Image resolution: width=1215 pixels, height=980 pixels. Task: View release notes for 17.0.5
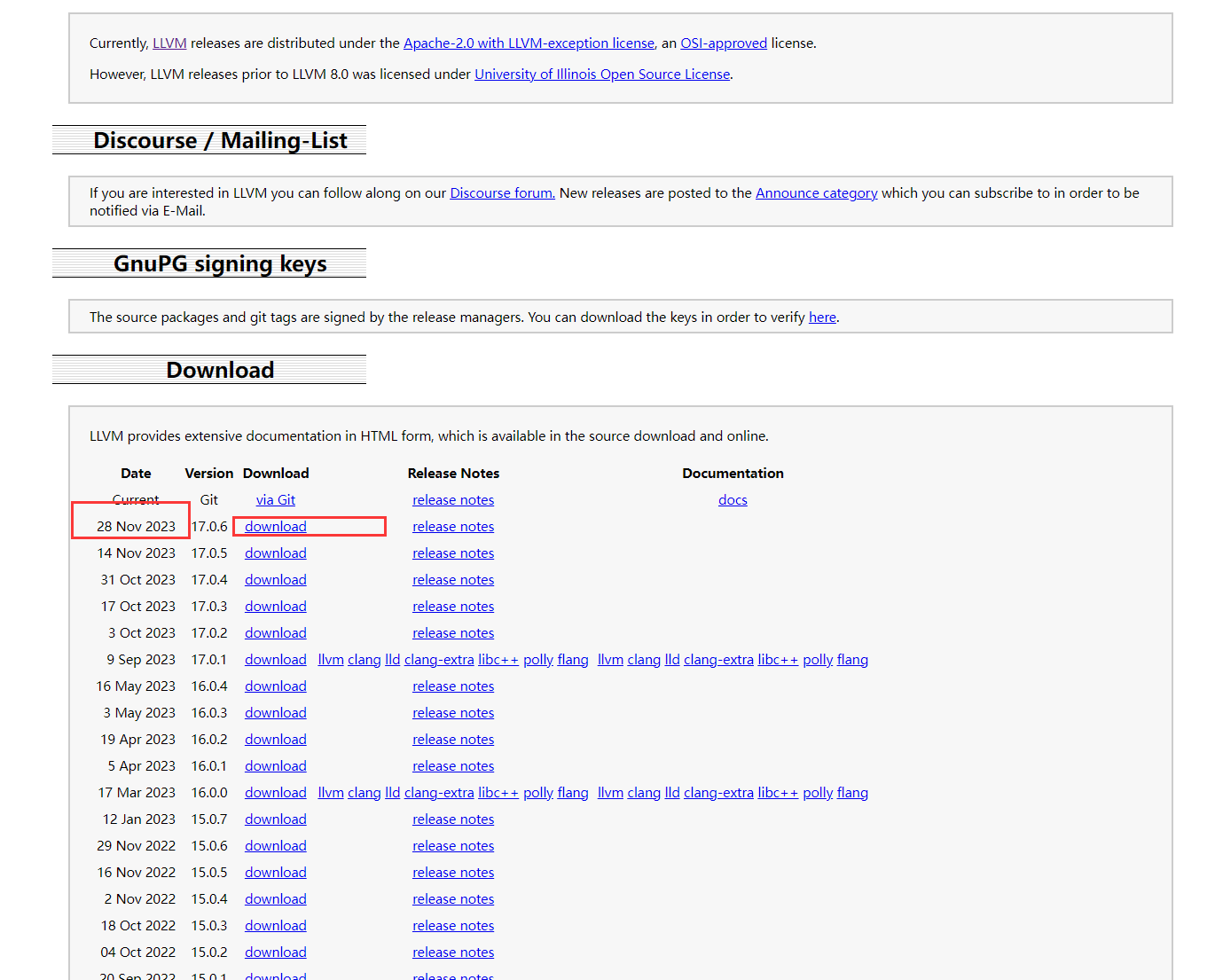[x=453, y=553]
